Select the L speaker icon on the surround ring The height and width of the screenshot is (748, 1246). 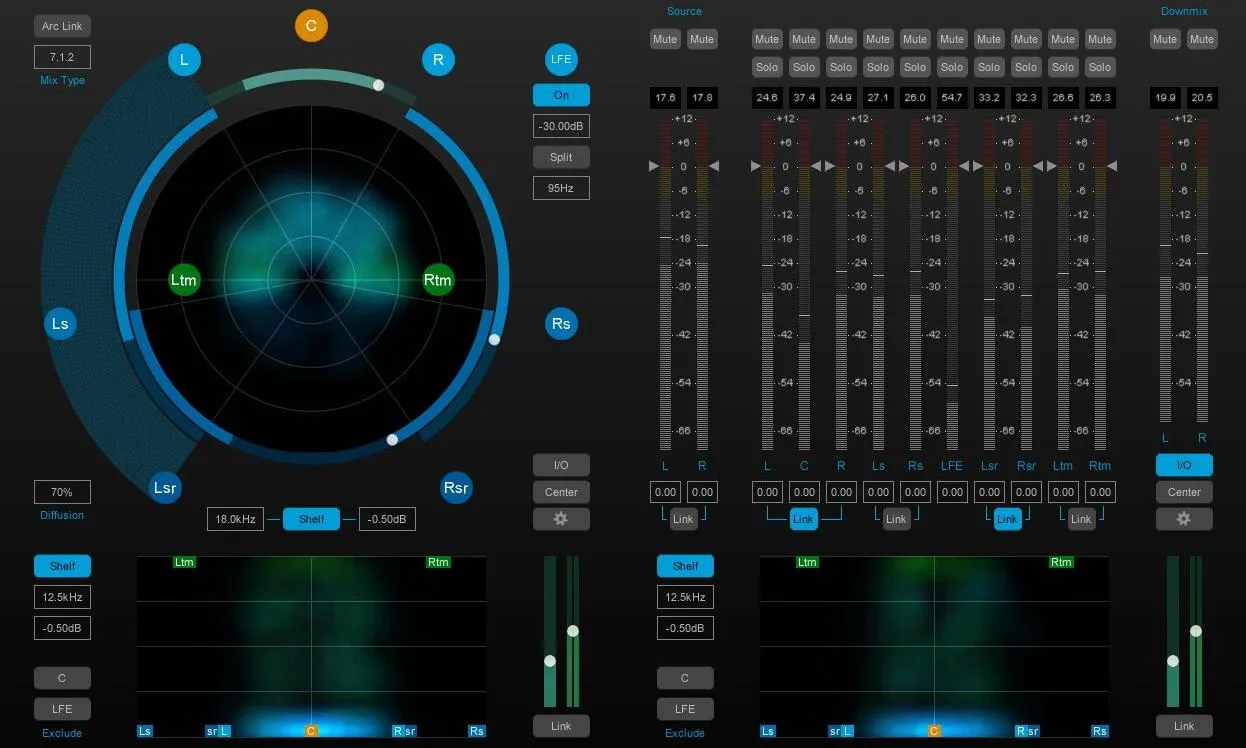[183, 60]
